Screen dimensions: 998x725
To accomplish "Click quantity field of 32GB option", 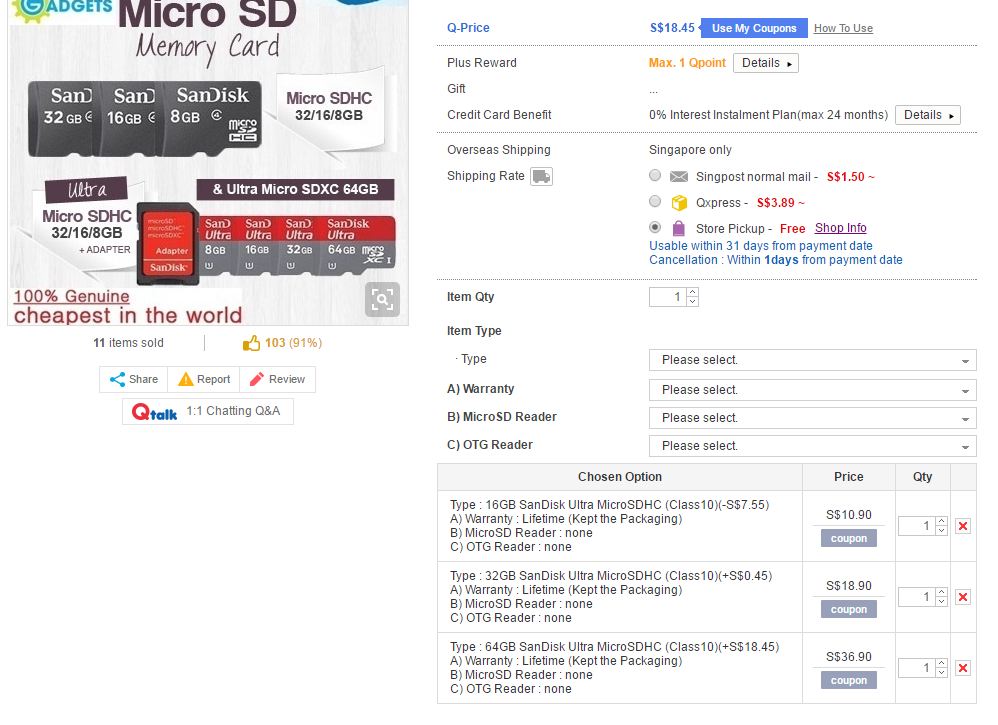I will [x=917, y=597].
